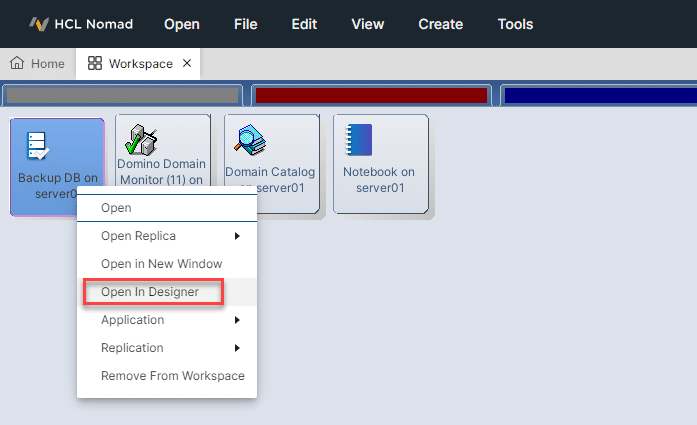The height and width of the screenshot is (425, 697).
Task: Switch to the blue workspace page tab
Action: pos(600,95)
